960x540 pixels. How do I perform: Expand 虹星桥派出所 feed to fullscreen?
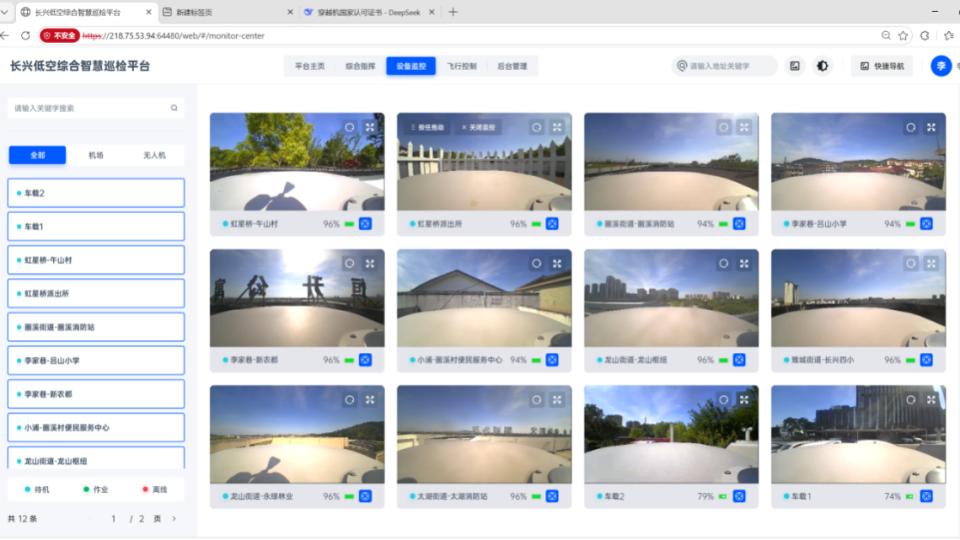pos(557,127)
